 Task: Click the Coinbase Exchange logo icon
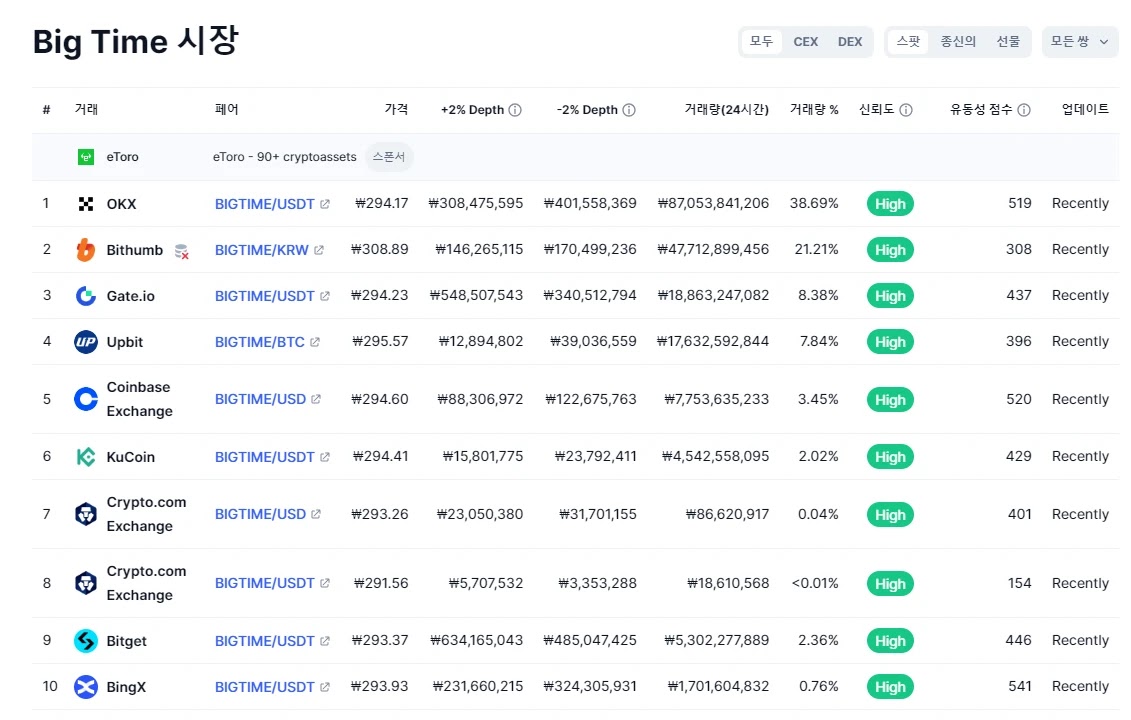pos(86,399)
